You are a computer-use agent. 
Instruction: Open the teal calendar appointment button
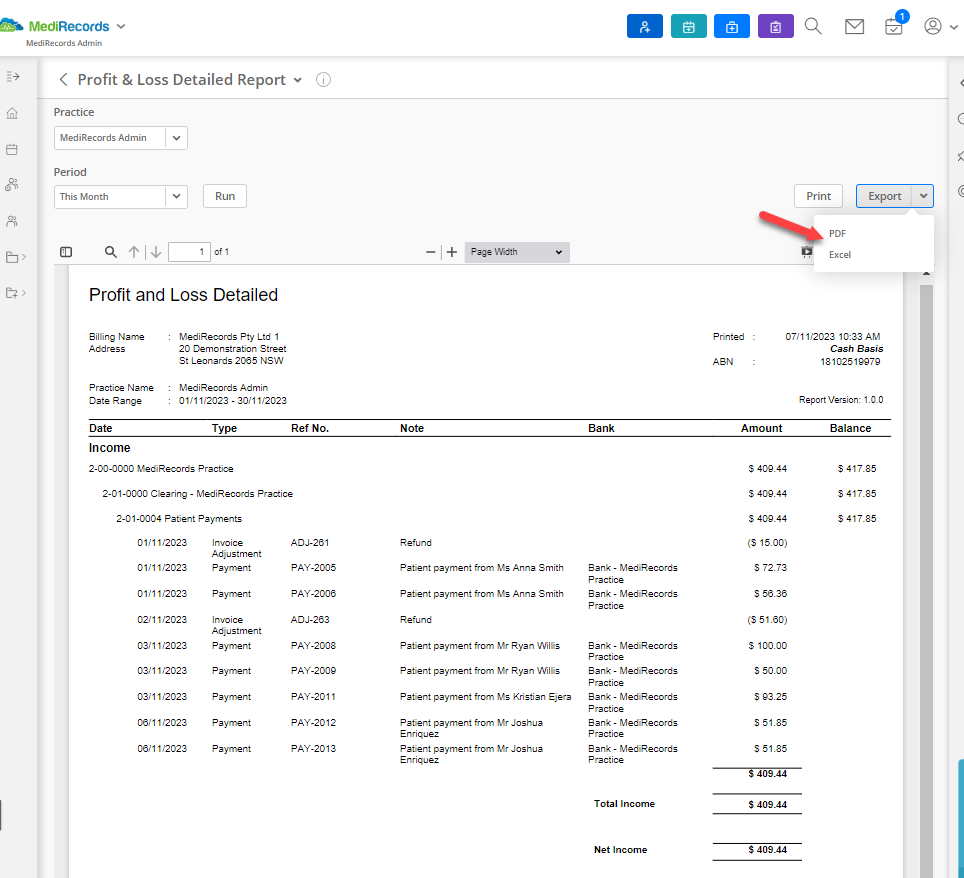(689, 26)
